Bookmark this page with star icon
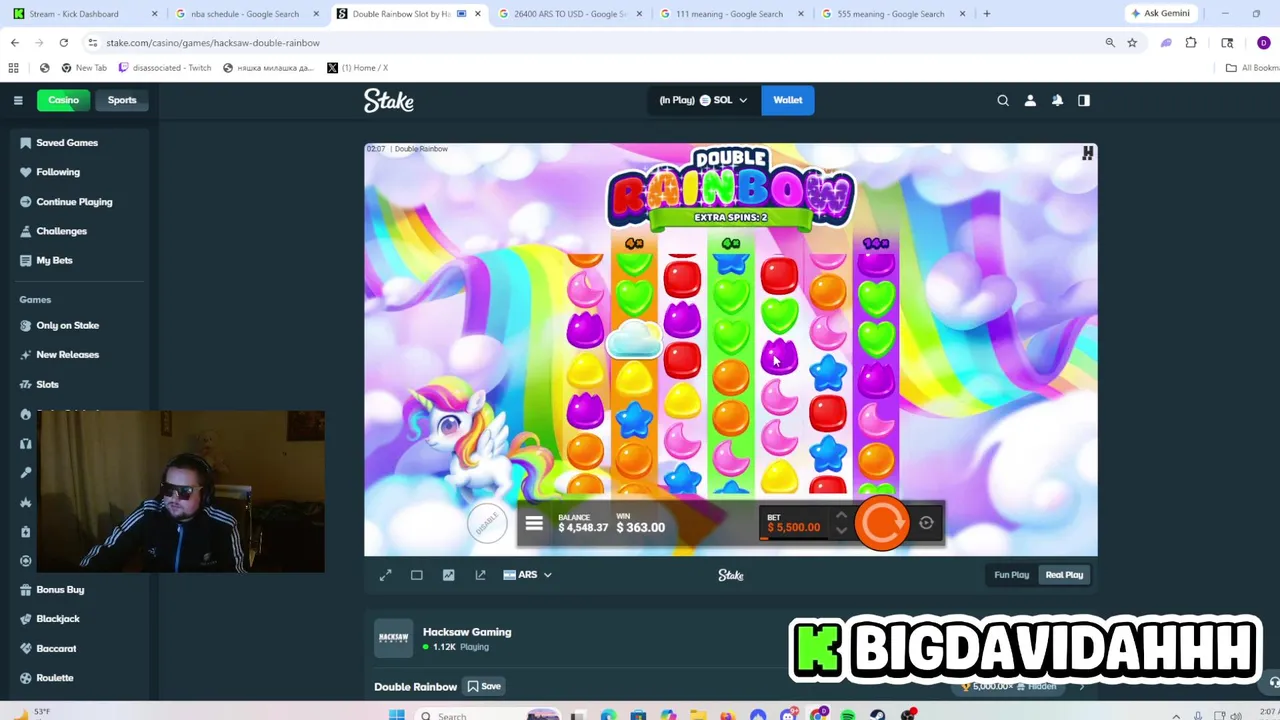This screenshot has width=1280, height=720. tap(1132, 43)
